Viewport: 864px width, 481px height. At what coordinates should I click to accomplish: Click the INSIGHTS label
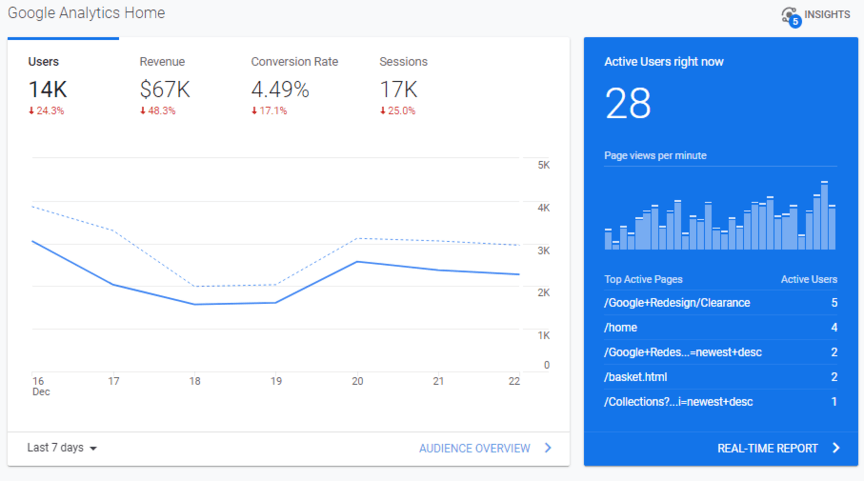[x=827, y=14]
